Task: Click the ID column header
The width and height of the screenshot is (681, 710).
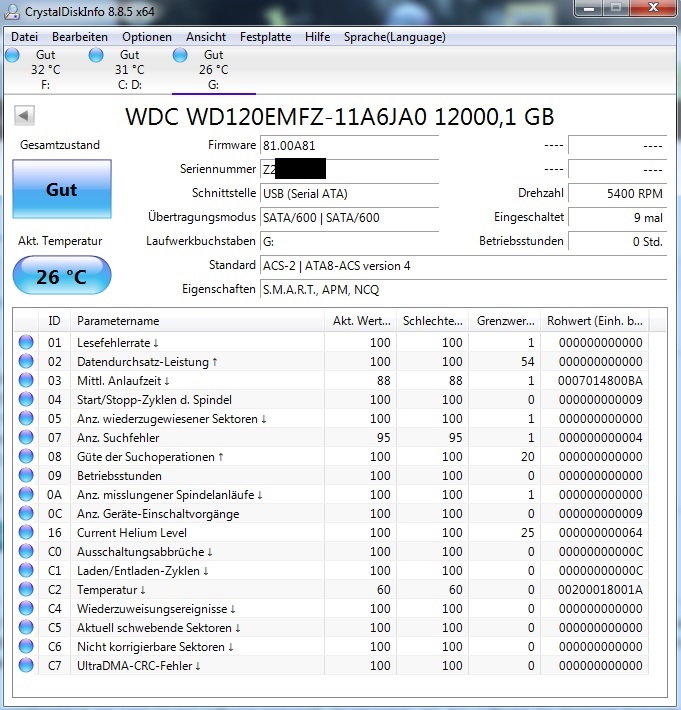Action: click(x=54, y=321)
